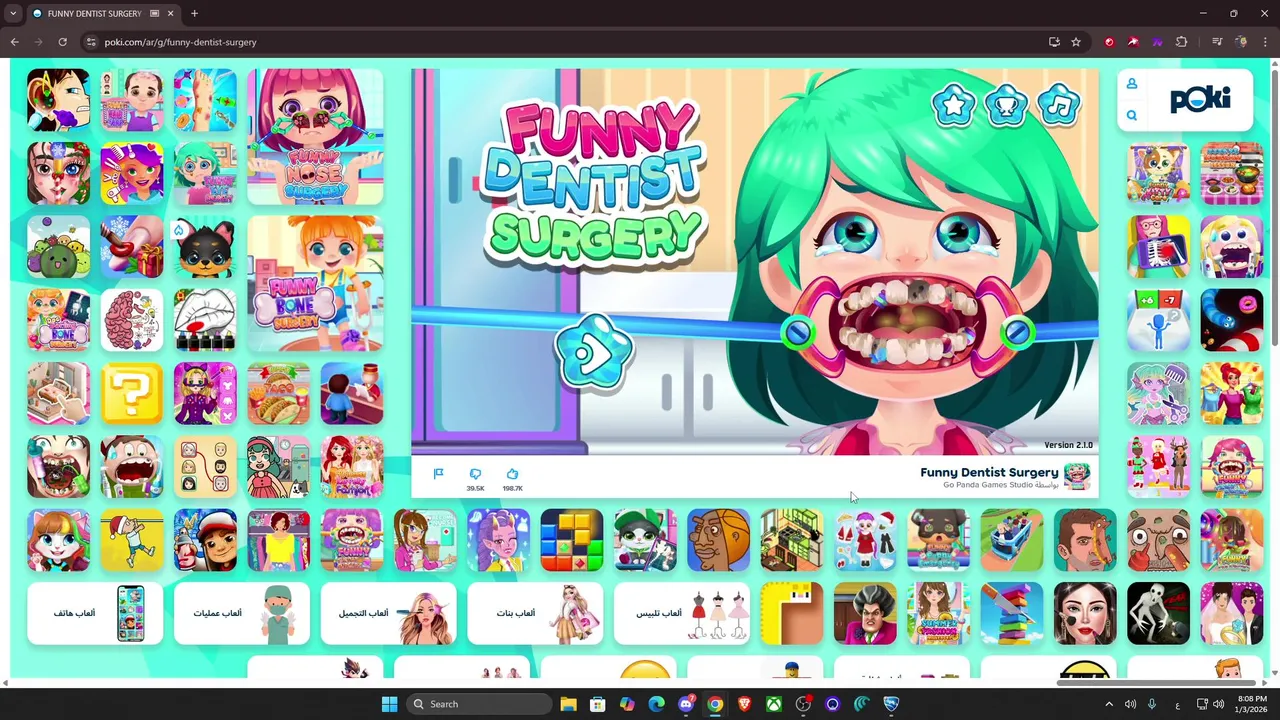Show hidden system tray icons chevron
The width and height of the screenshot is (1280, 720).
pyautogui.click(x=1108, y=704)
